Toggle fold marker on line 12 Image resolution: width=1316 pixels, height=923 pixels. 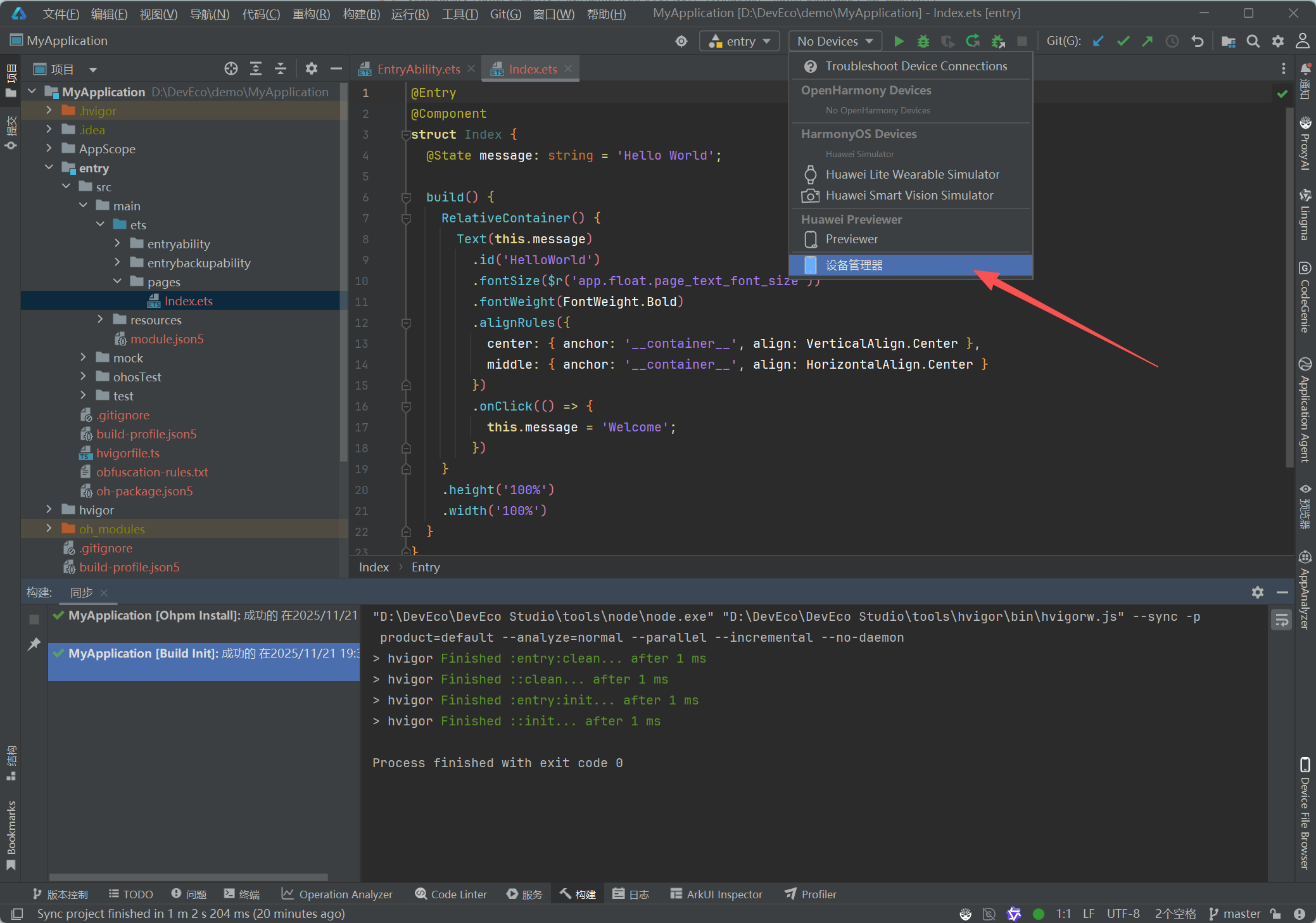pos(407,323)
